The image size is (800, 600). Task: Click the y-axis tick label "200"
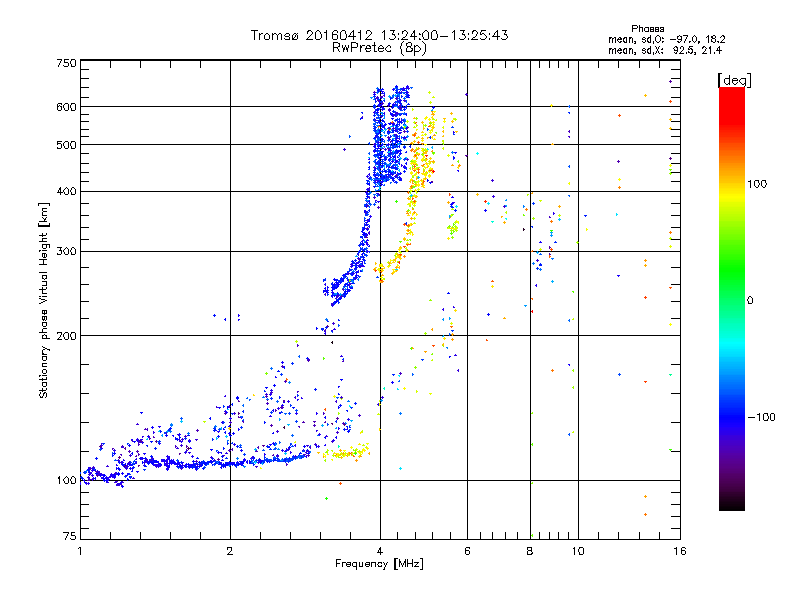[66, 336]
